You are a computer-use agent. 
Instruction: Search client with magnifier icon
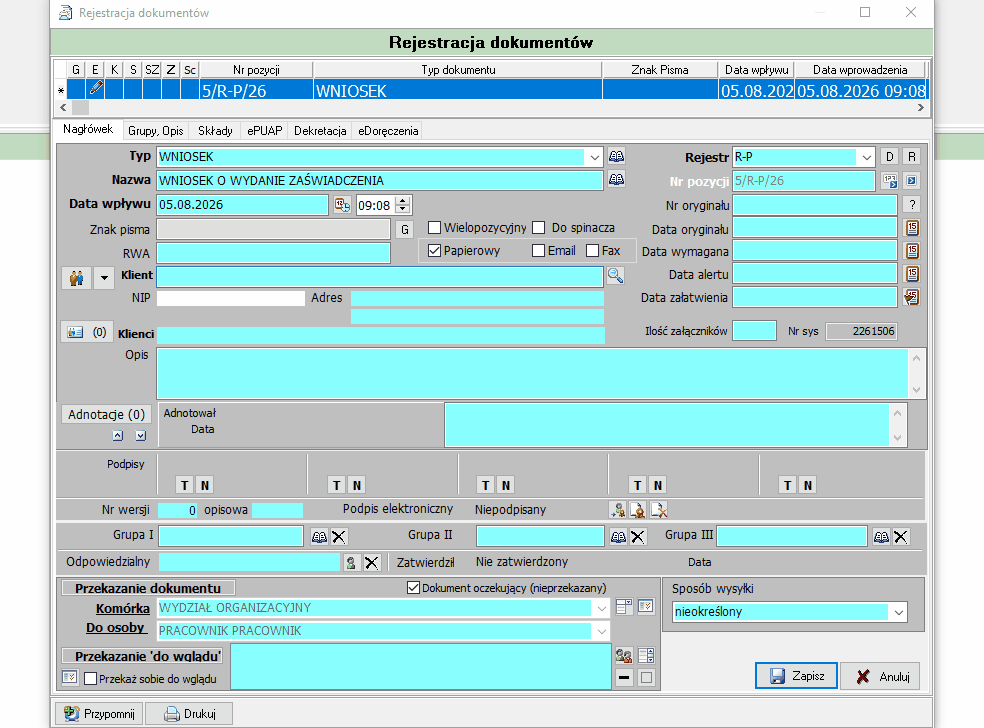tap(615, 276)
